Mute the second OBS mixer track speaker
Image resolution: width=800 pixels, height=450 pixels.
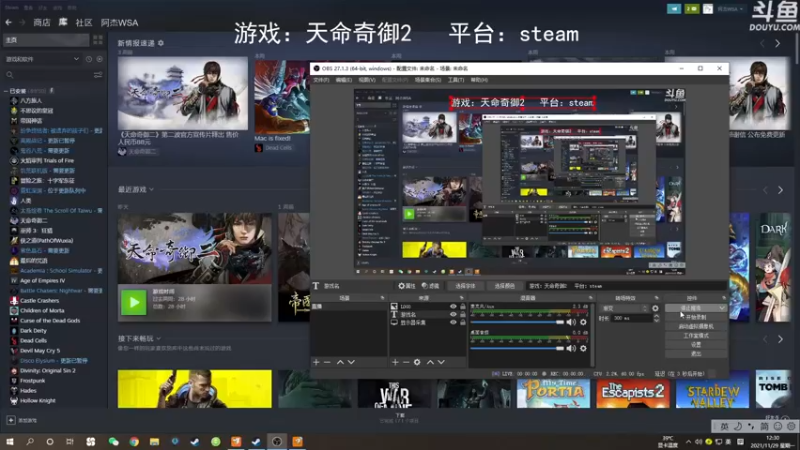tap(571, 348)
